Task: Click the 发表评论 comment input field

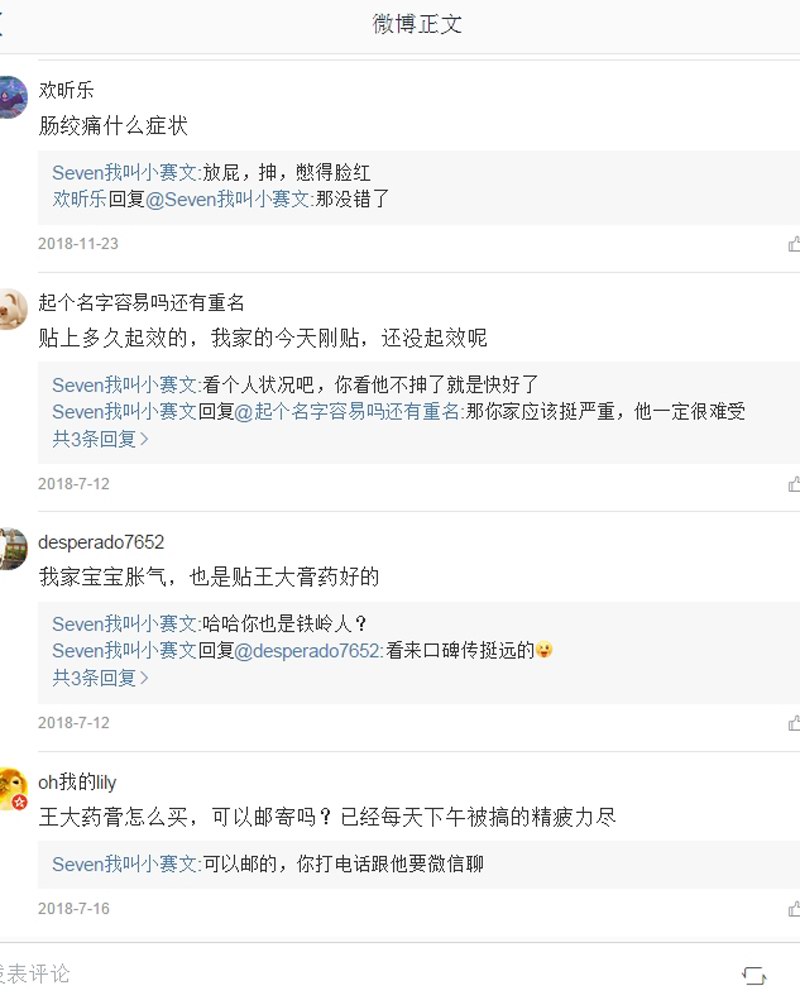Action: (200, 971)
